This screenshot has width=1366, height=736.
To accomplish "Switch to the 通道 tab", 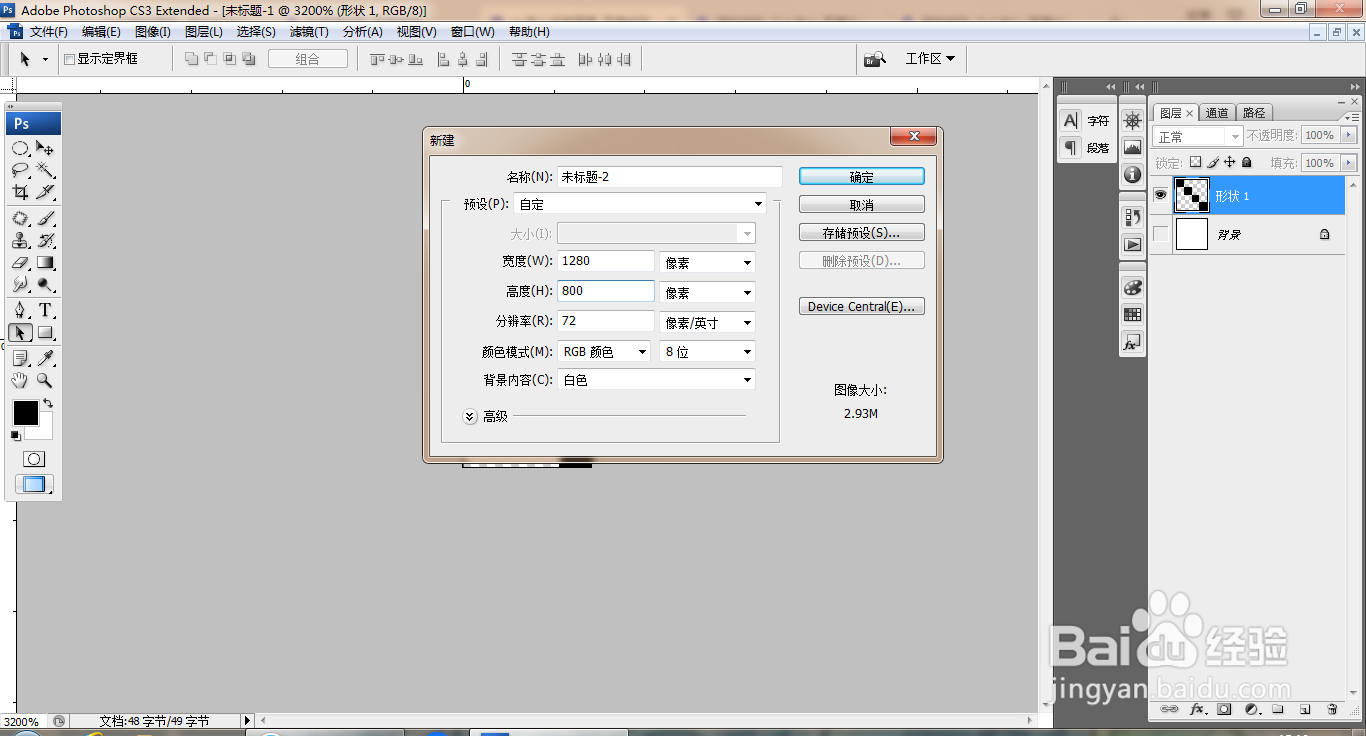I will 1217,113.
